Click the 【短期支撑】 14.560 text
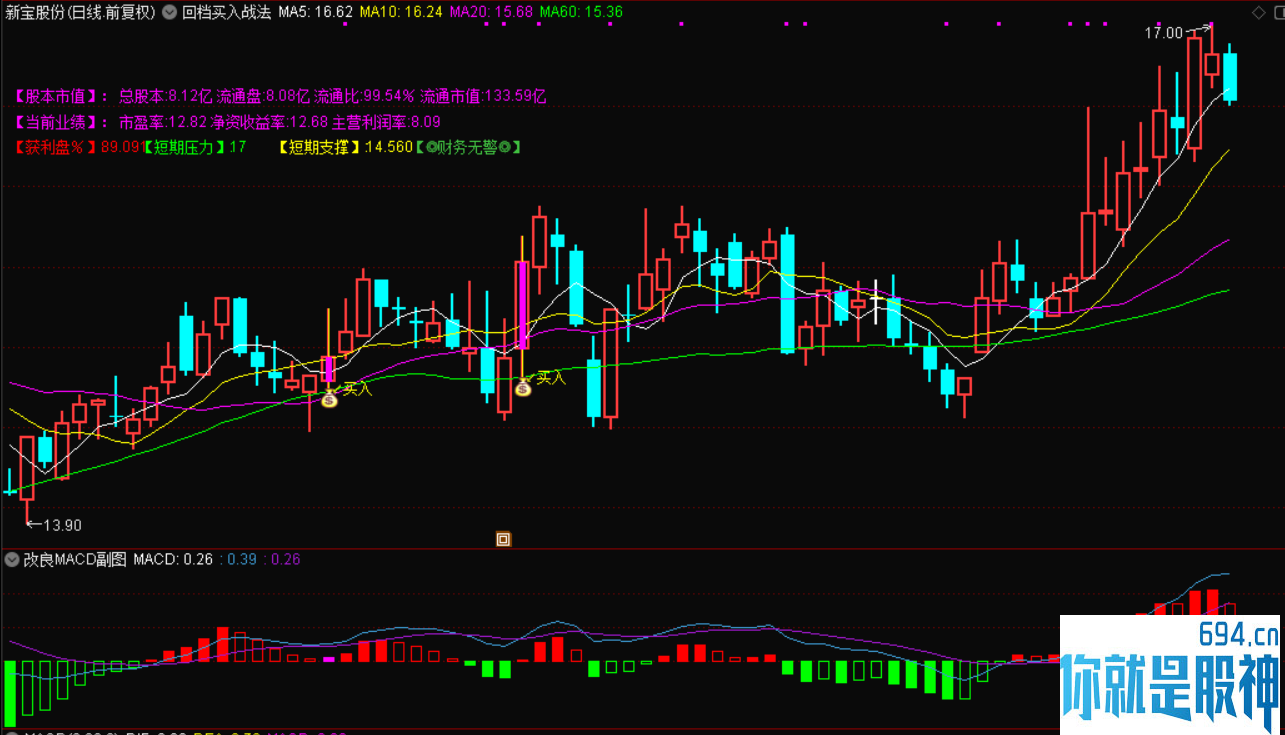 click(346, 147)
